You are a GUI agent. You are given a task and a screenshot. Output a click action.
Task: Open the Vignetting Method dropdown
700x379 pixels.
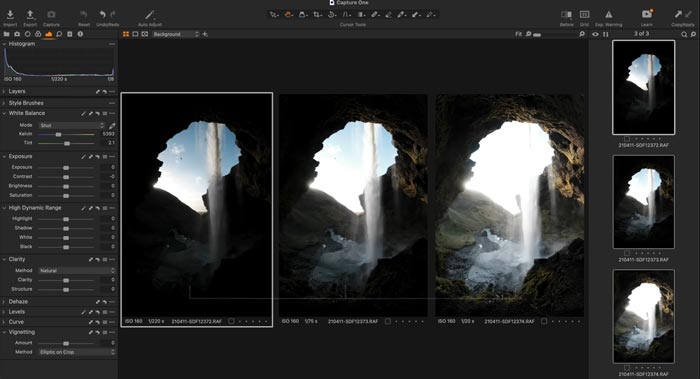[x=77, y=352]
